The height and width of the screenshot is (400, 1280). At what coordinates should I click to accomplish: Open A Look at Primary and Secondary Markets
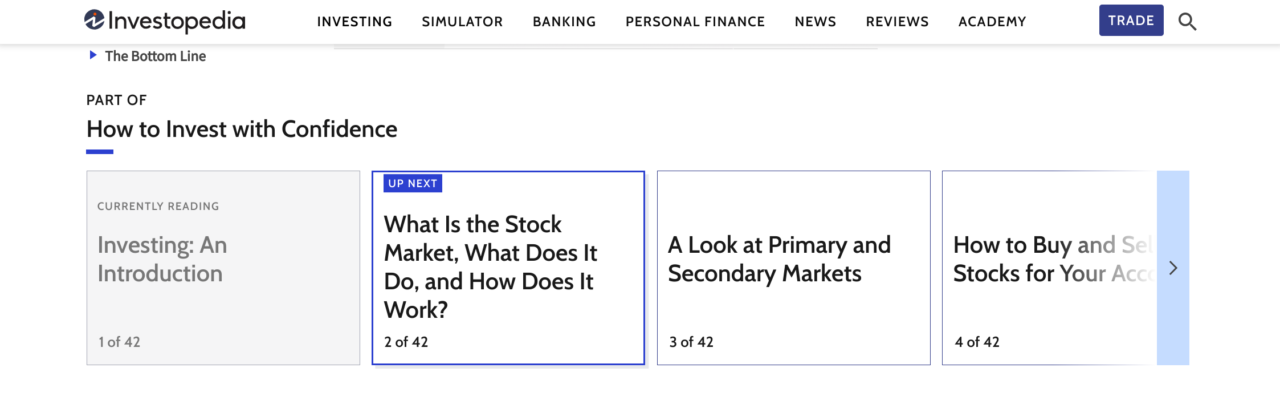[793, 268]
